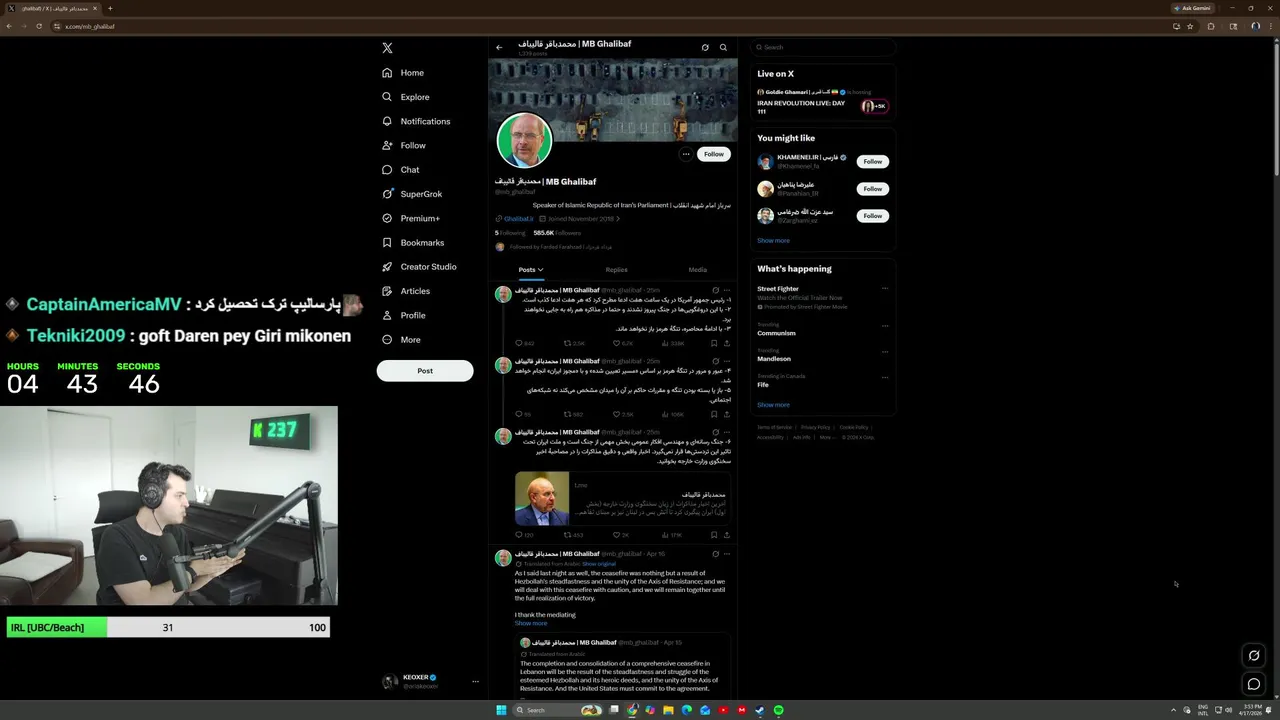Share the first post showing 338K views

click(727, 343)
